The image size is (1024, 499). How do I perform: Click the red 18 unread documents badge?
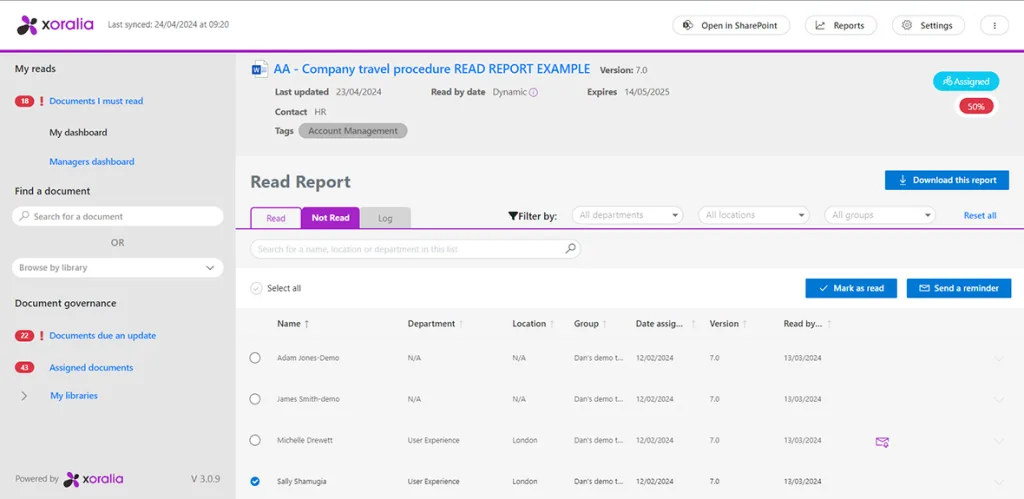coord(24,101)
